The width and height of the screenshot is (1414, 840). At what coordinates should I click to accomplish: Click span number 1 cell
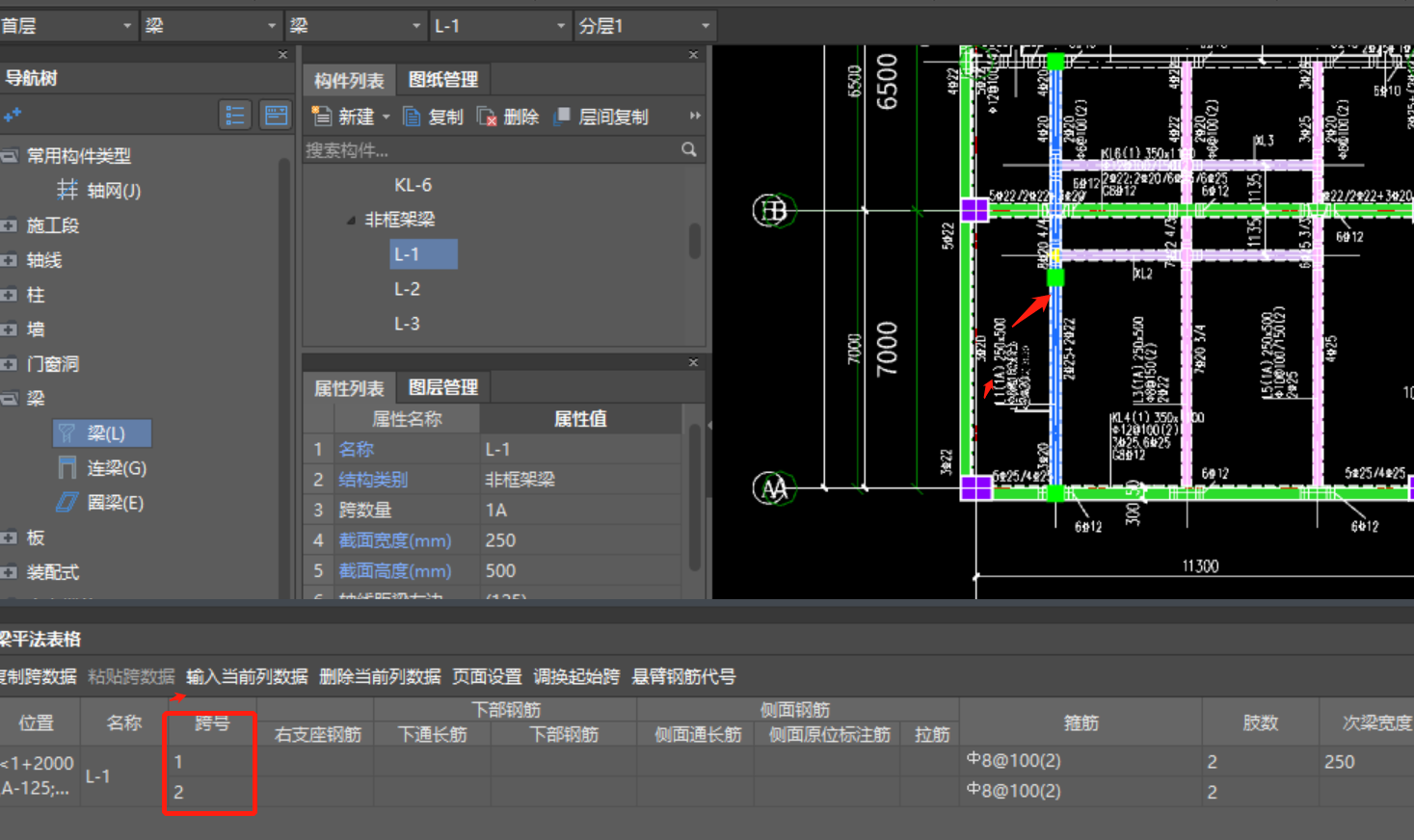point(211,761)
